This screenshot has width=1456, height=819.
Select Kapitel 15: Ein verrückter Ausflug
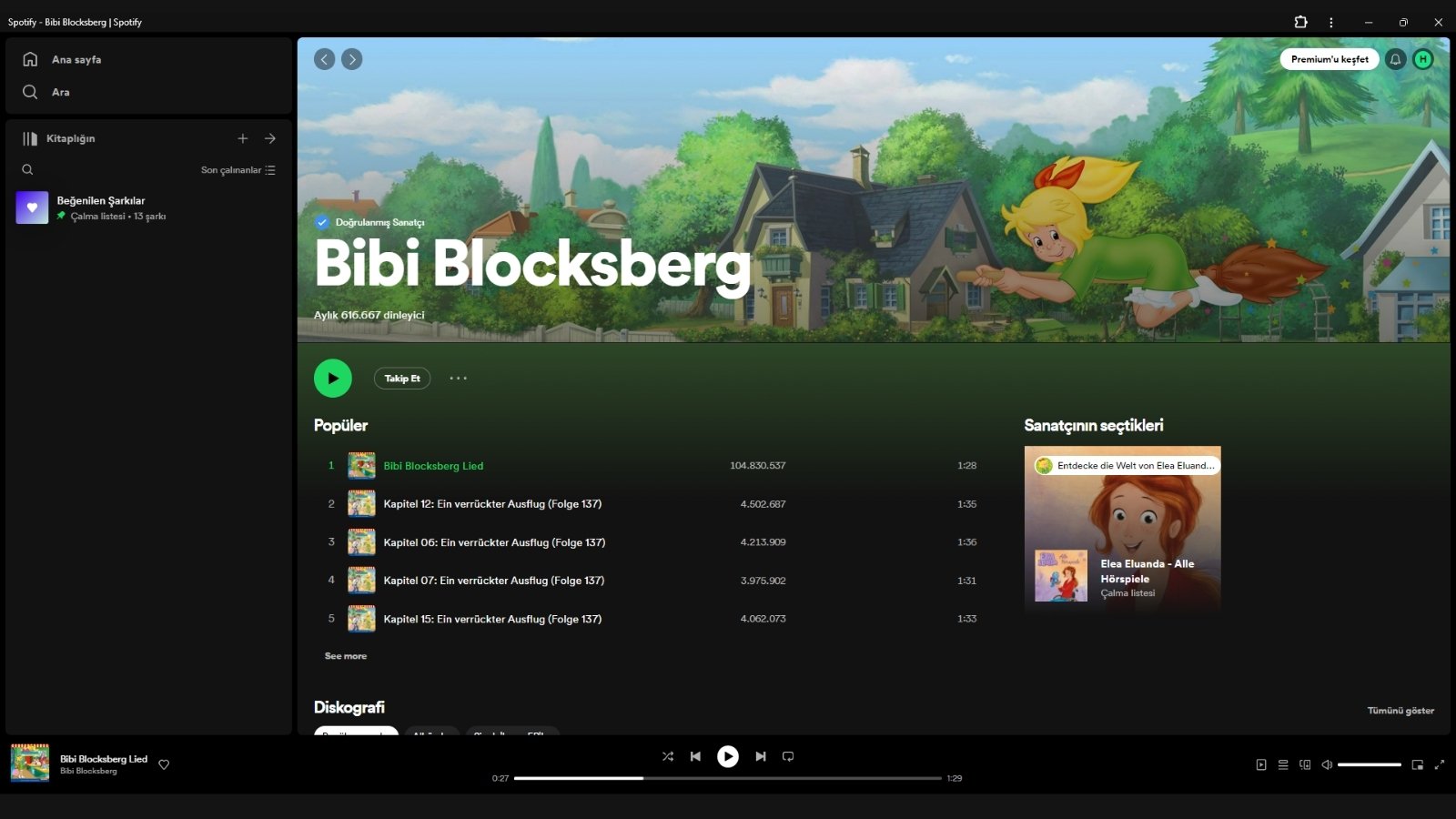point(492,619)
